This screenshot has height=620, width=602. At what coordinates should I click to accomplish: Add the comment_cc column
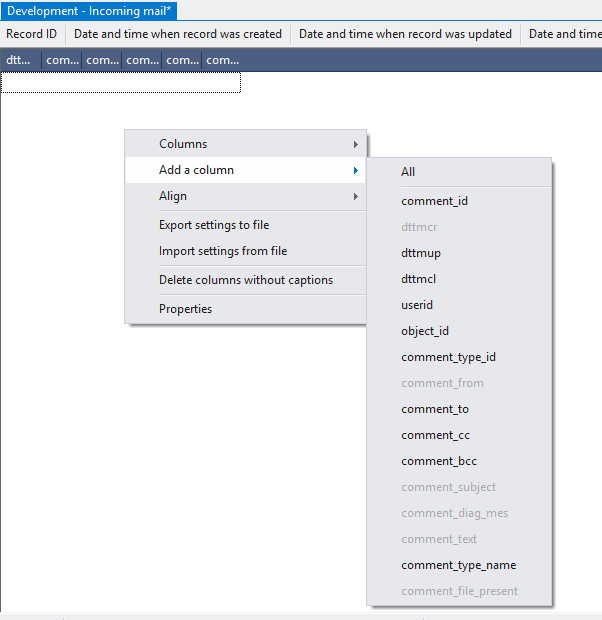pyautogui.click(x=435, y=435)
